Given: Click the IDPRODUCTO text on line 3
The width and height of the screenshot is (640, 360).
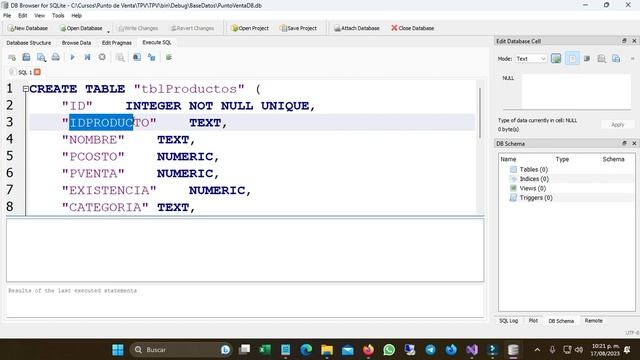Looking at the screenshot, I should pos(109,122).
